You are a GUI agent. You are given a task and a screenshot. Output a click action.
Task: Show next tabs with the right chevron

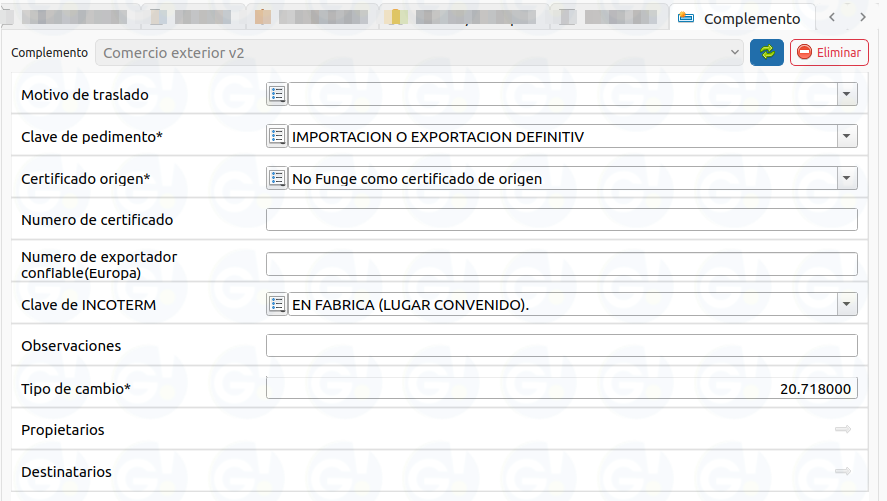pos(863,17)
